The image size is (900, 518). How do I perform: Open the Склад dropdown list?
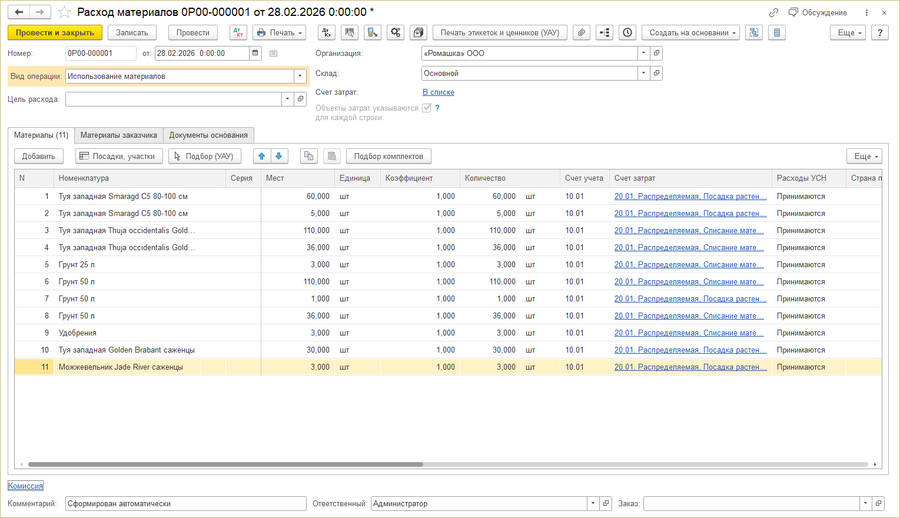[x=643, y=73]
